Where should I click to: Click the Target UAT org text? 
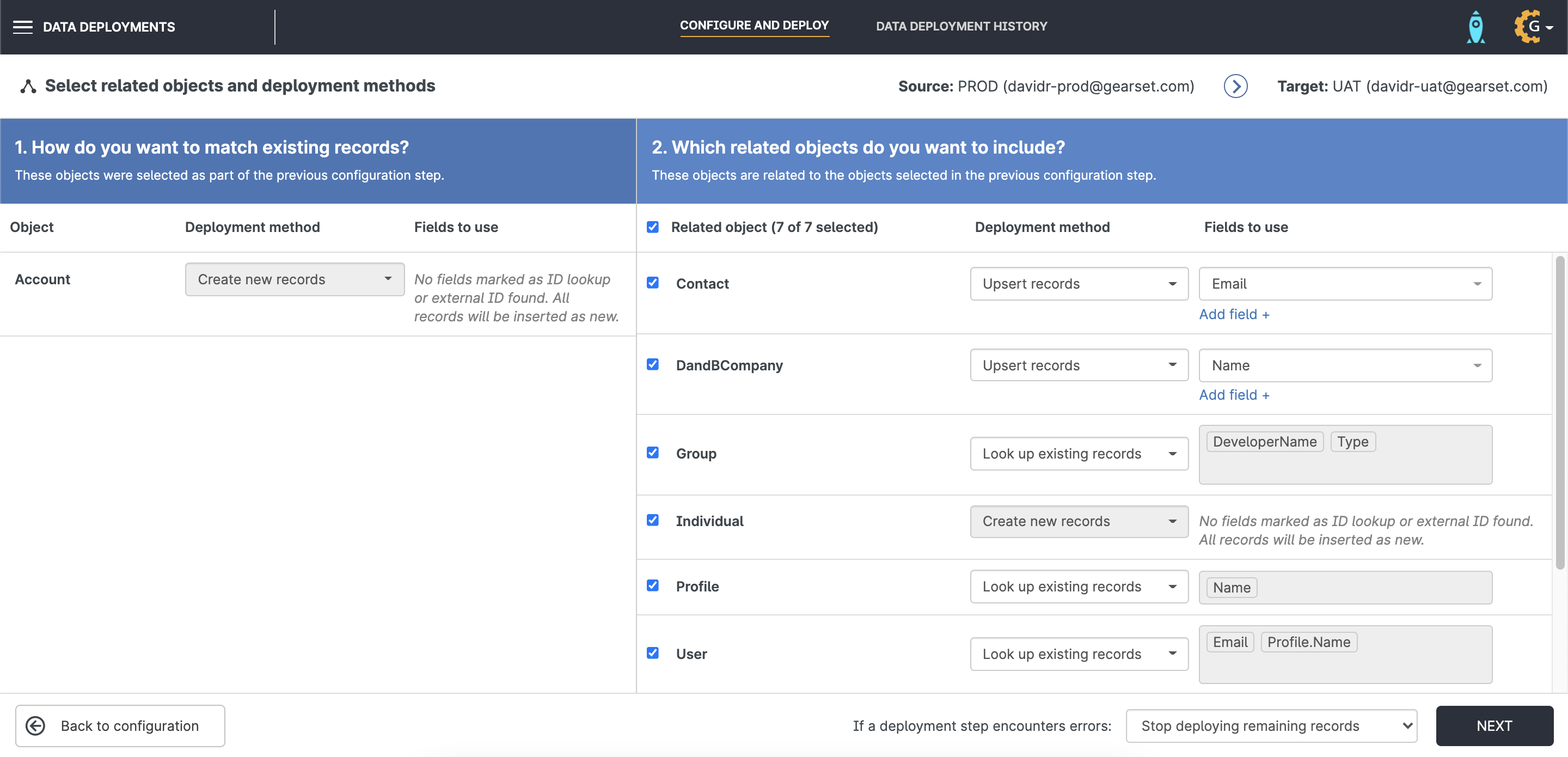1412,87
